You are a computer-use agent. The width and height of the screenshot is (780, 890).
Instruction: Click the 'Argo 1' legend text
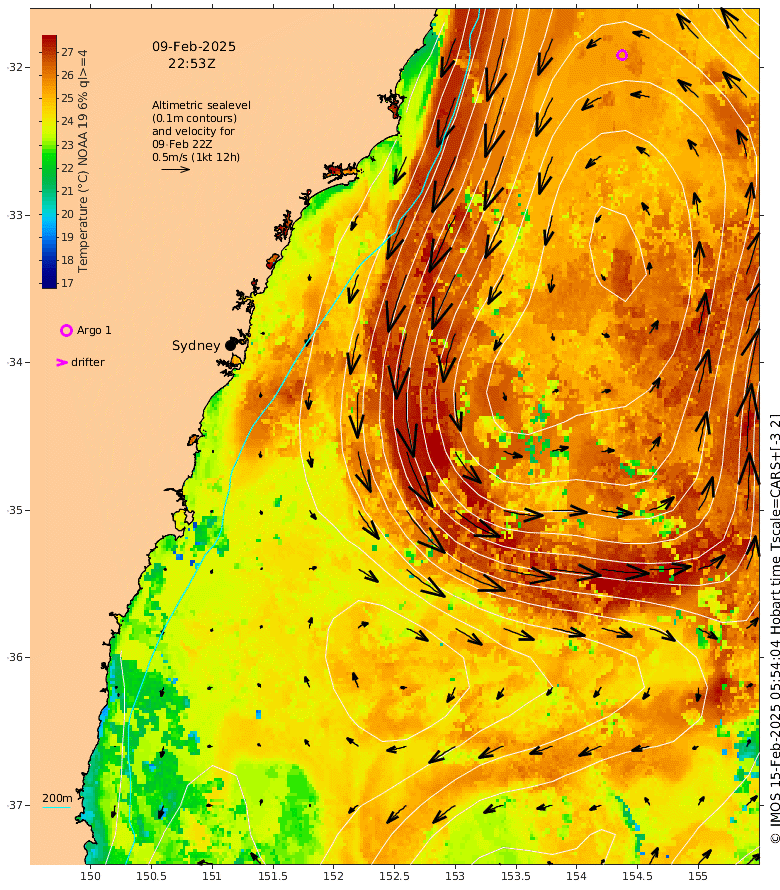(x=94, y=330)
